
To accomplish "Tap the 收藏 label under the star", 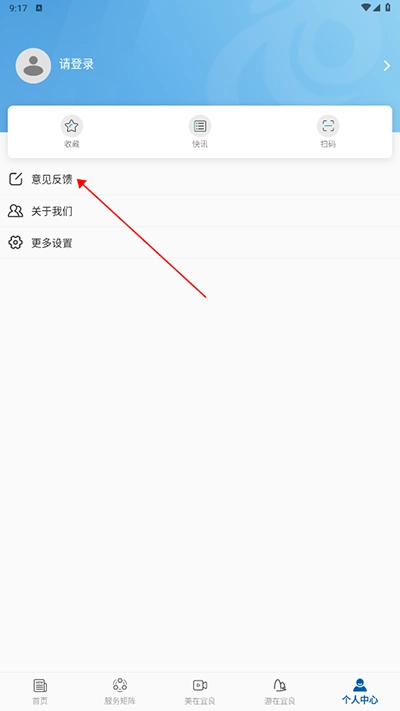I will coord(72,144).
